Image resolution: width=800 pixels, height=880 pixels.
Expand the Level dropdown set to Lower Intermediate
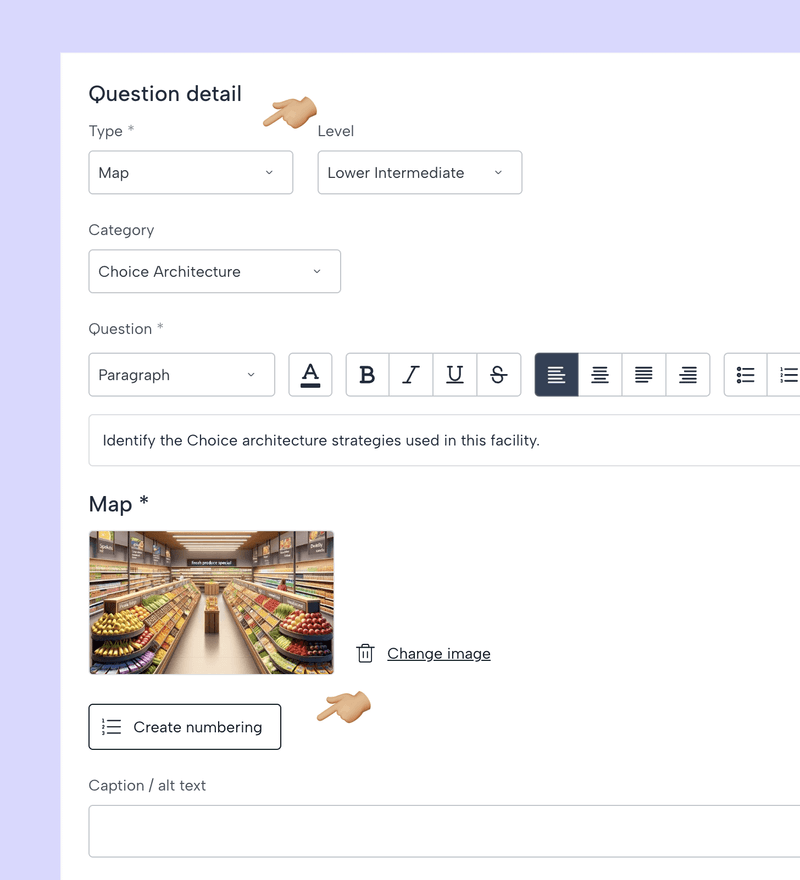pos(419,173)
